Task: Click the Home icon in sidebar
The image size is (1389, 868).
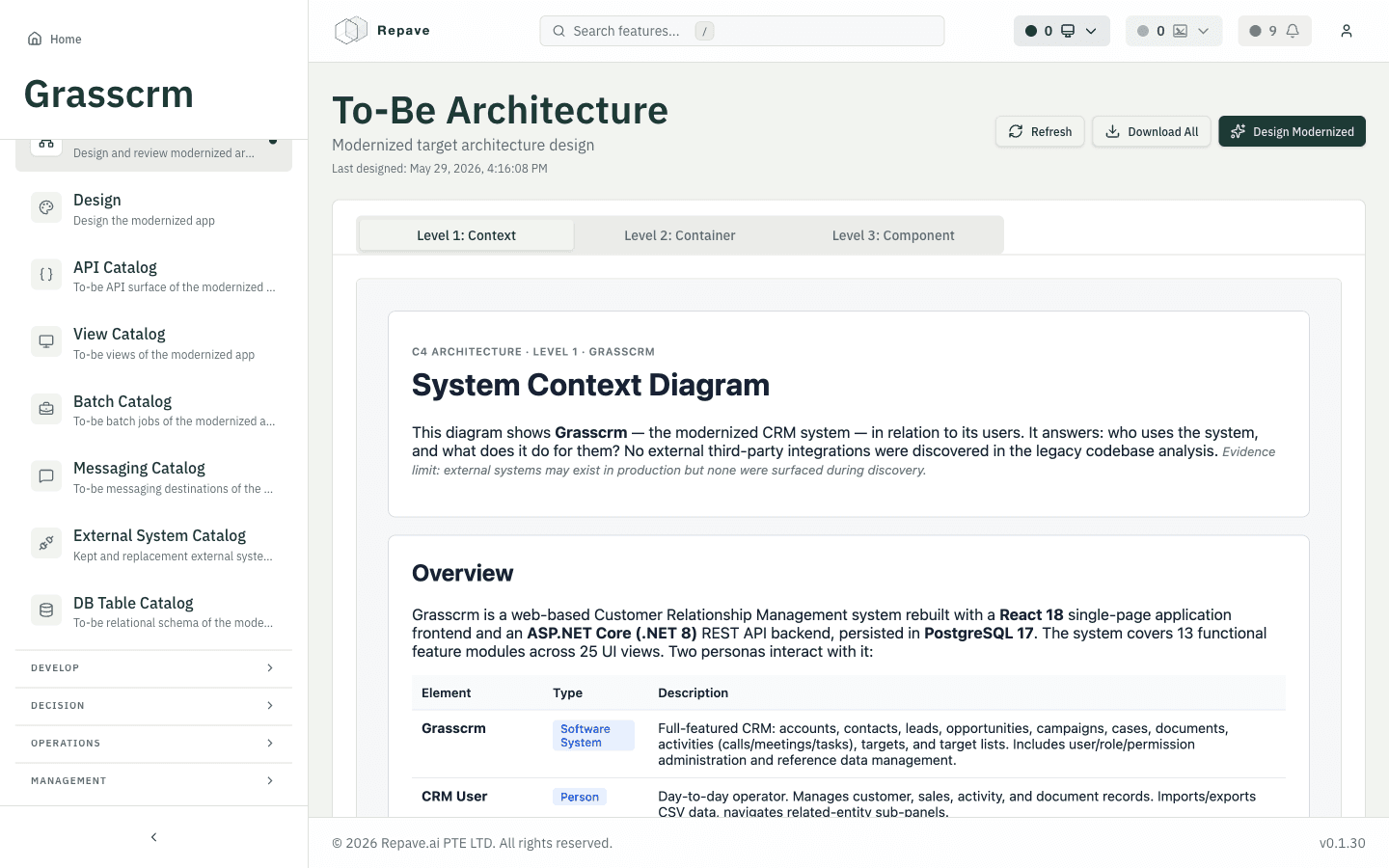Action: (35, 39)
